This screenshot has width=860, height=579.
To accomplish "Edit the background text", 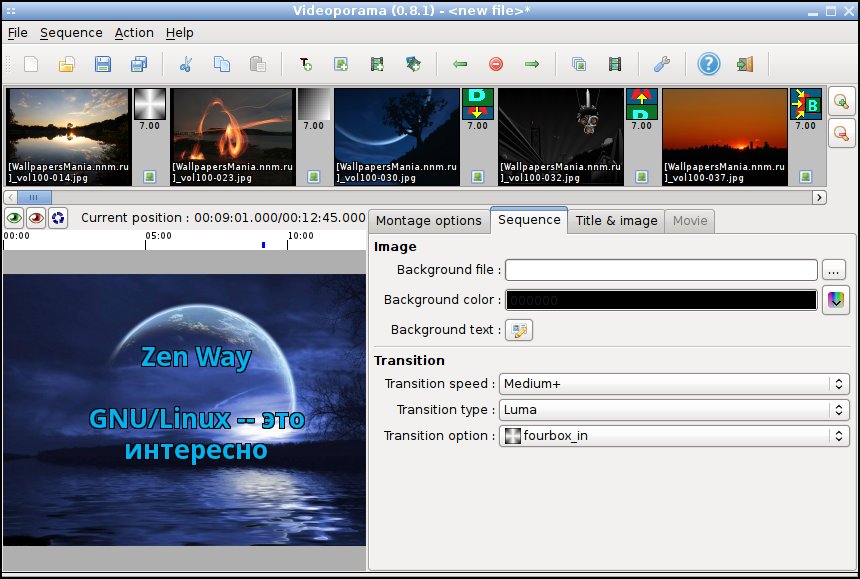I will 519,330.
